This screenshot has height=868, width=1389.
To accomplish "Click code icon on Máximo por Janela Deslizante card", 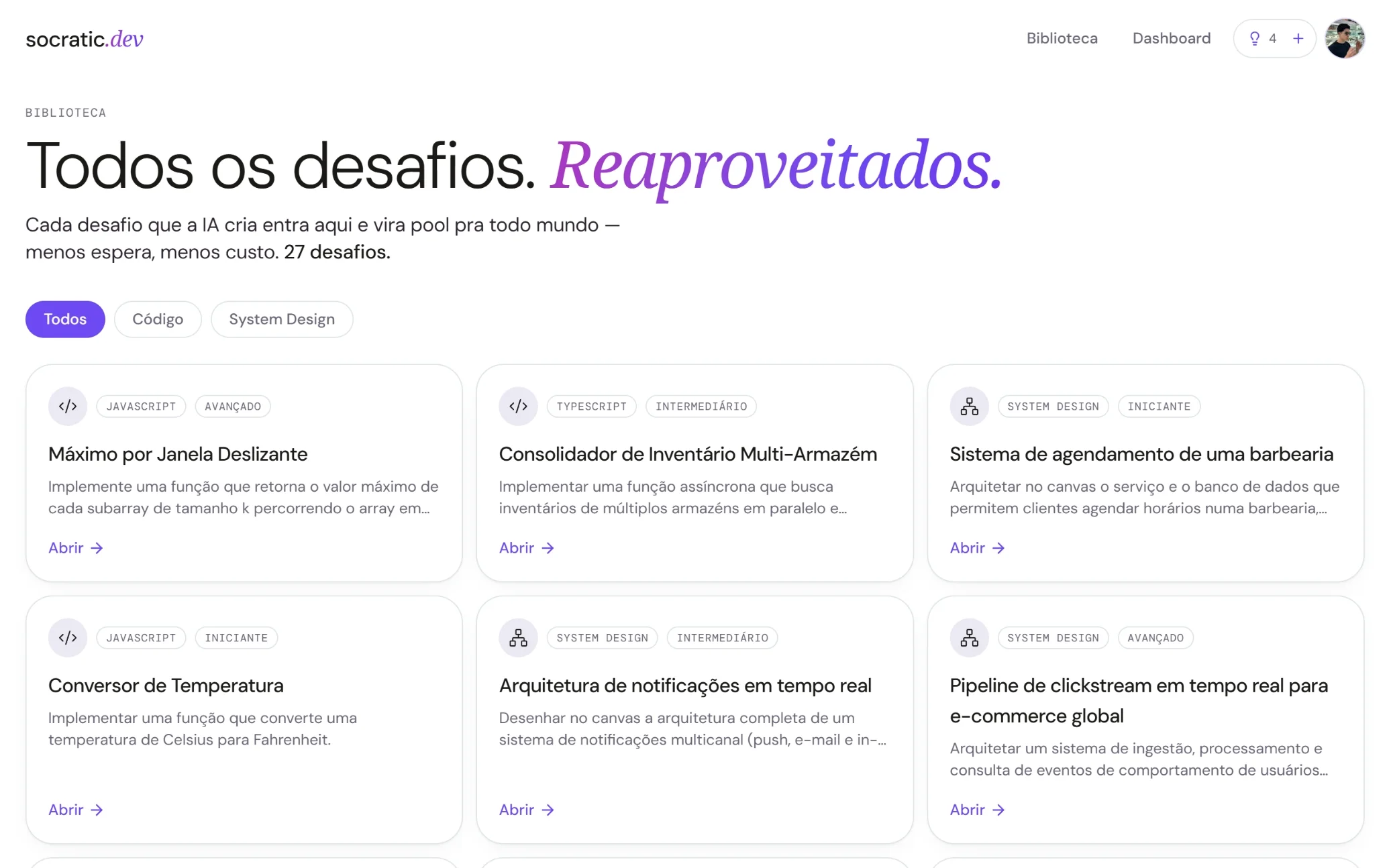I will [x=68, y=406].
